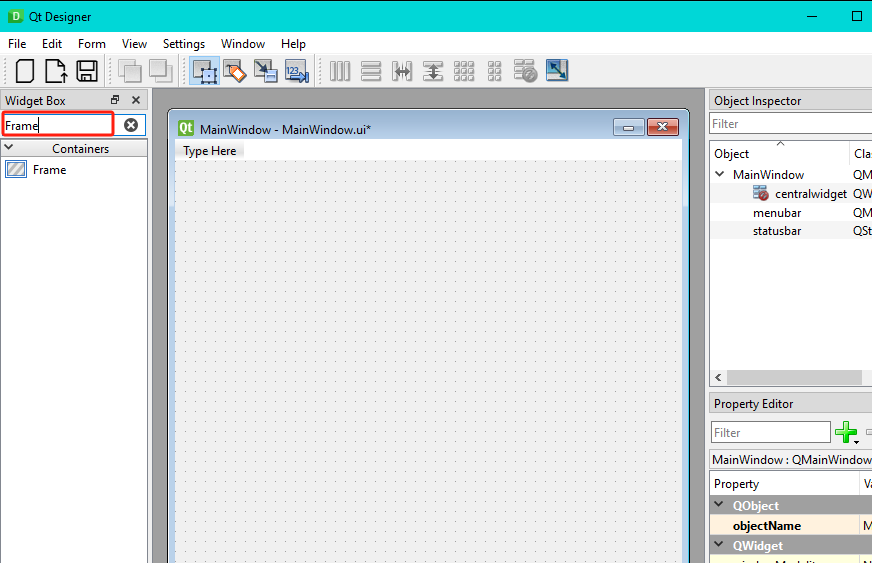Screen dimensions: 872x563
Task: Collapse the MainWindow tree node
Action: (x=720, y=174)
